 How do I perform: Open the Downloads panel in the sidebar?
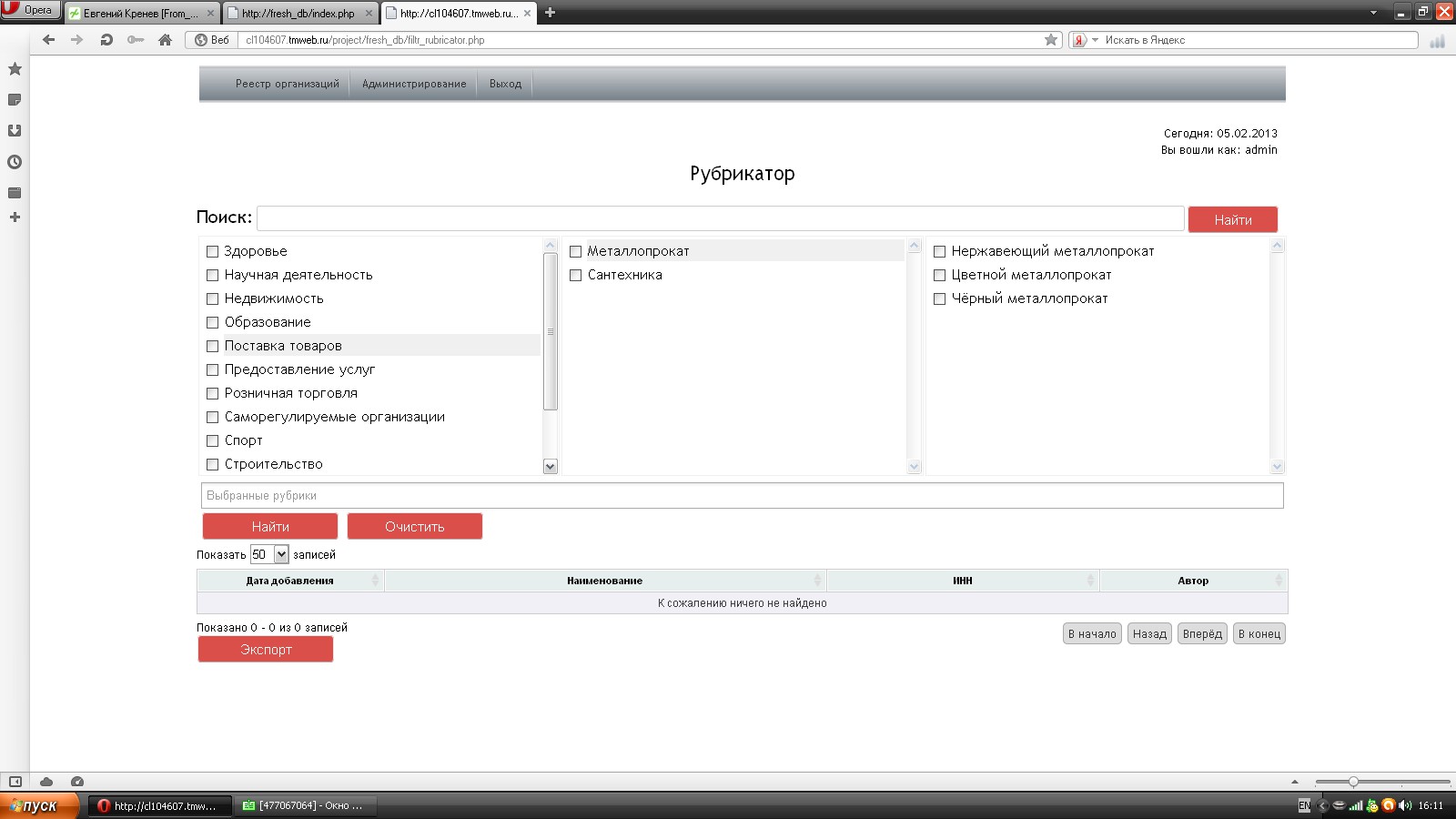tap(15, 131)
